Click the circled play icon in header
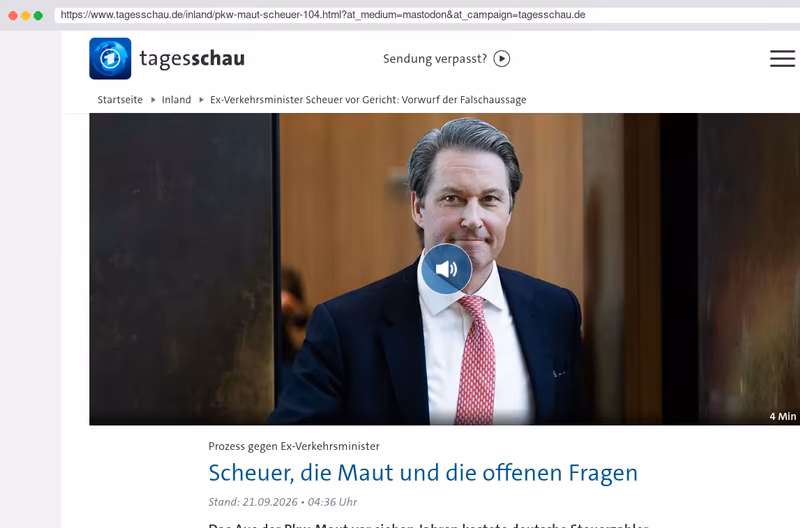800x528 pixels. (x=502, y=59)
